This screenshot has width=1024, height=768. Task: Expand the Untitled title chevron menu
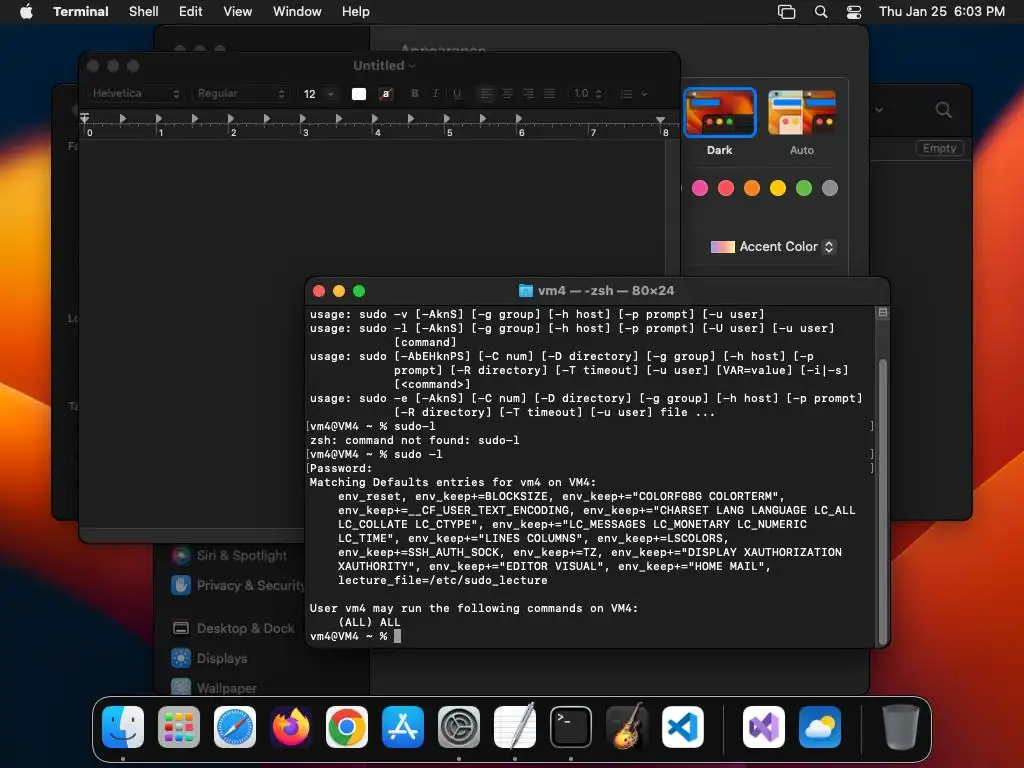412,66
